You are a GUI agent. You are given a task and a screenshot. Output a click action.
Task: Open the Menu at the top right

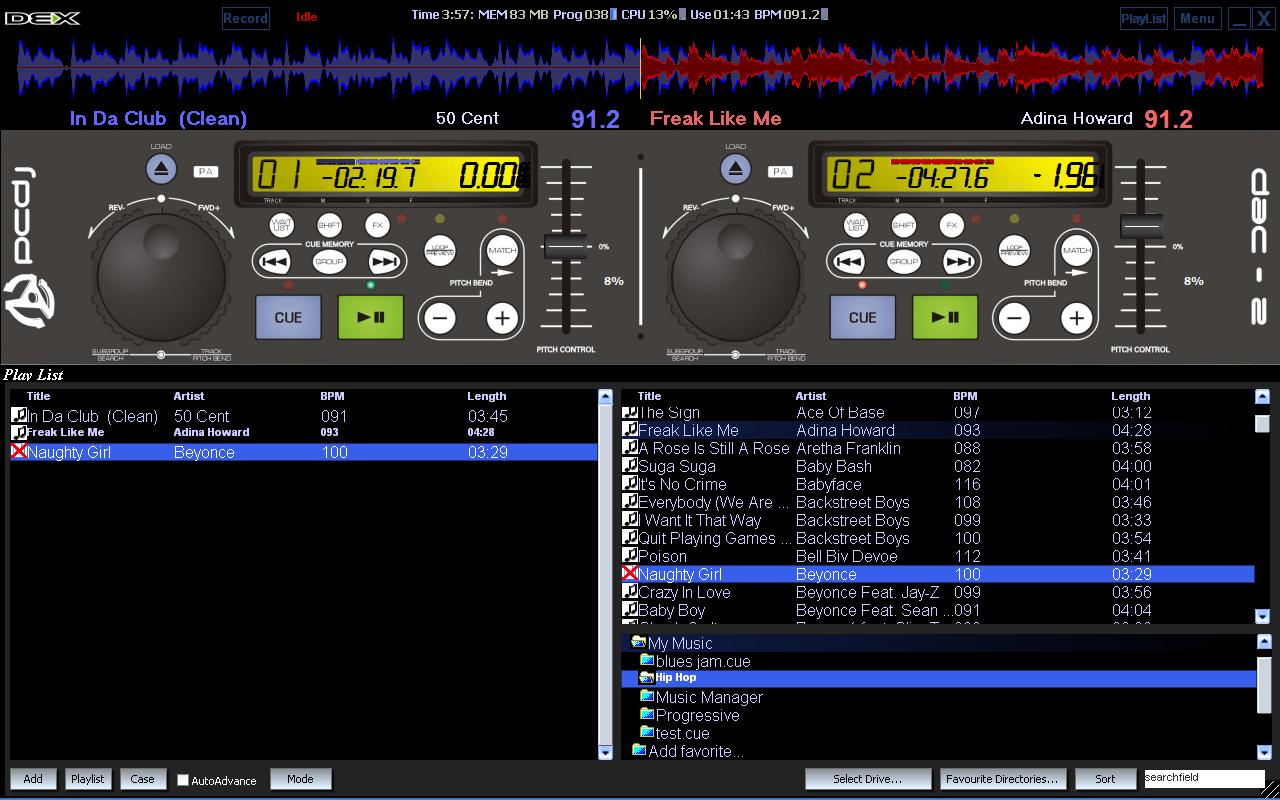[x=1197, y=17]
